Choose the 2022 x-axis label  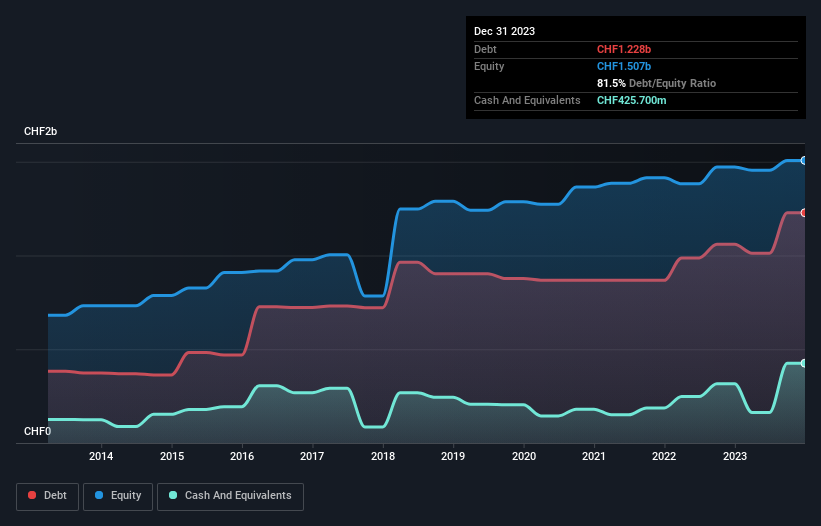click(664, 457)
